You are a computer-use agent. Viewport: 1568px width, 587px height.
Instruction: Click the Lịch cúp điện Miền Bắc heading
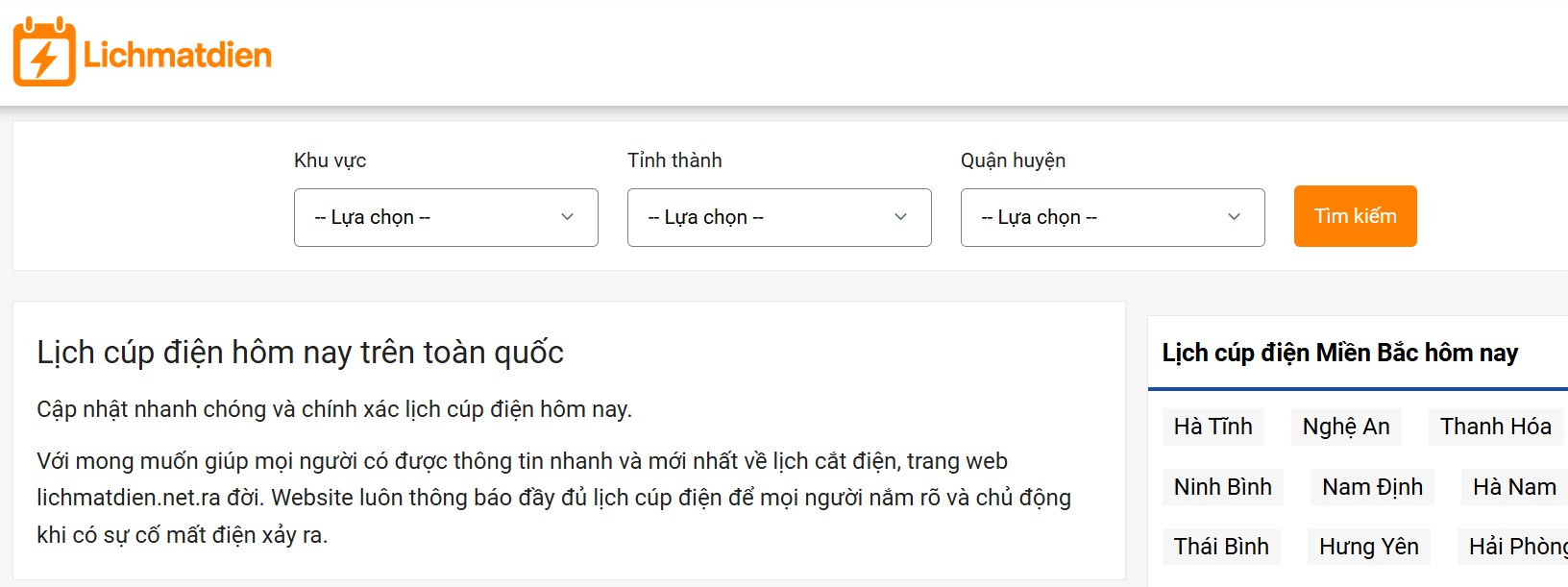(1339, 353)
